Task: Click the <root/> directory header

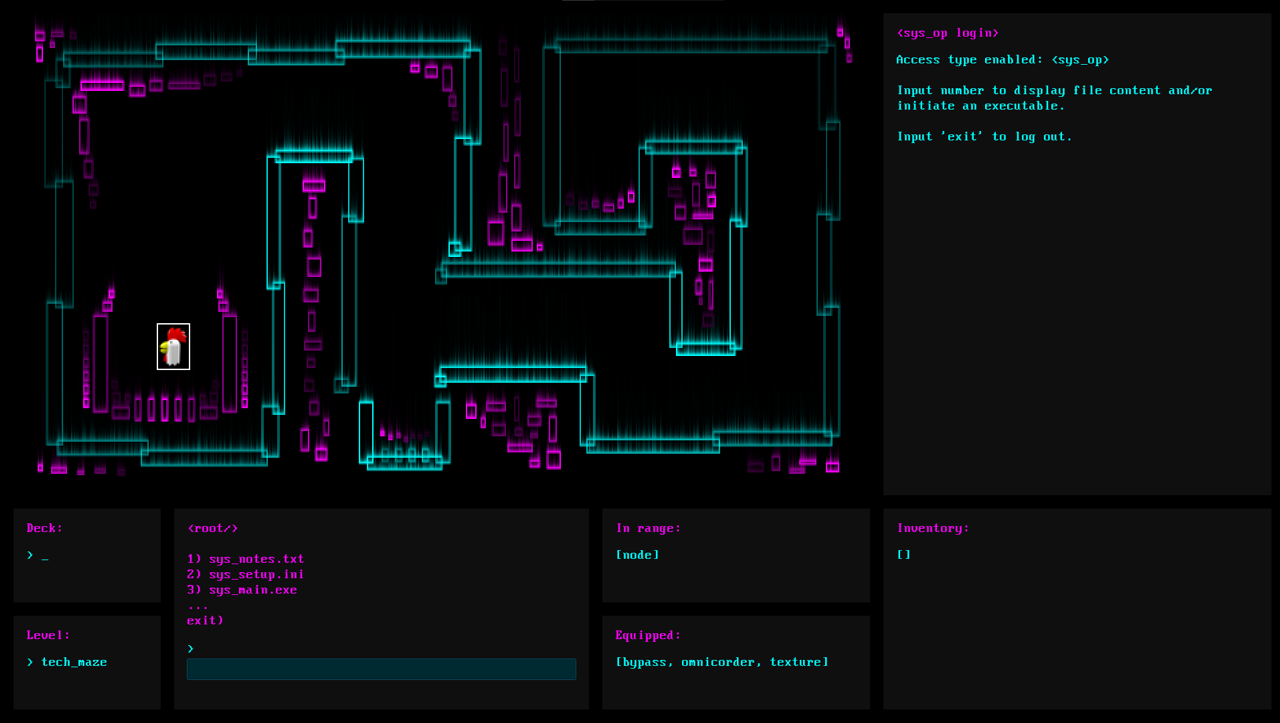Action: (213, 528)
